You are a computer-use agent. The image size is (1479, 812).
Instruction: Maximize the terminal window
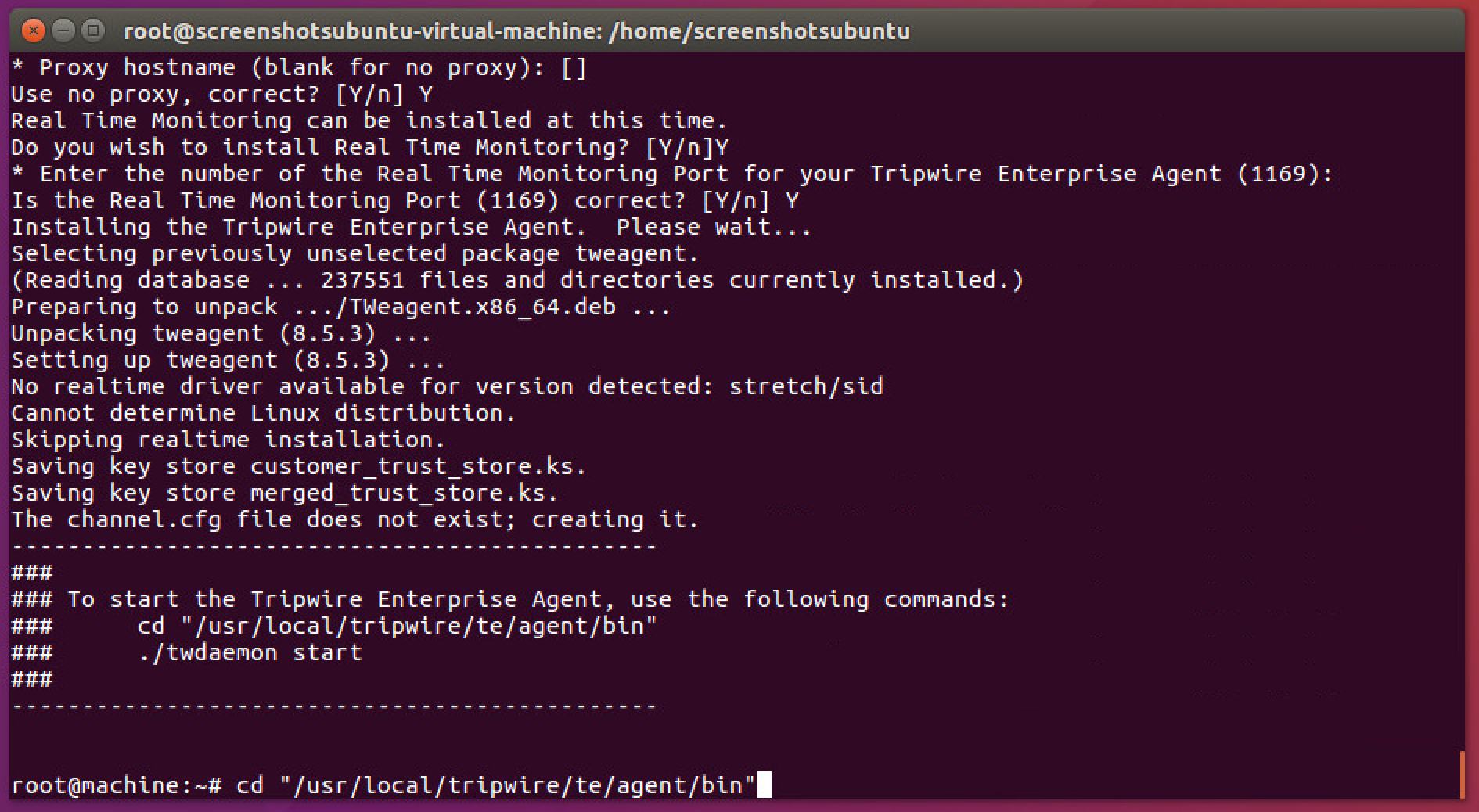pos(93,31)
